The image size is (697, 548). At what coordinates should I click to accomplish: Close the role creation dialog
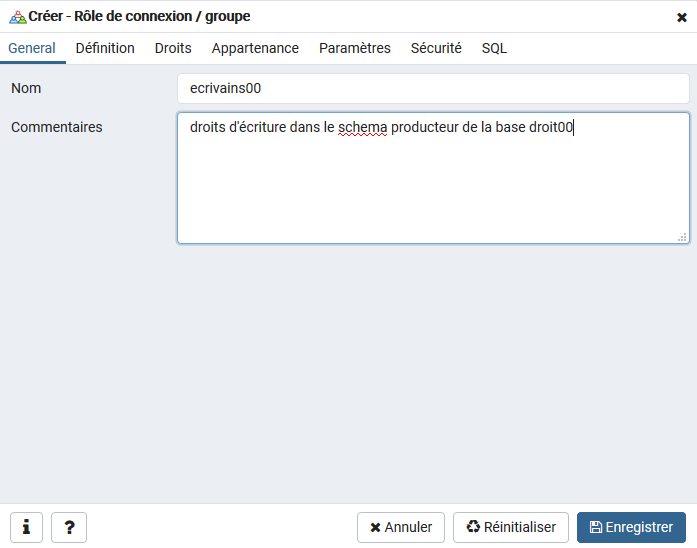[682, 17]
